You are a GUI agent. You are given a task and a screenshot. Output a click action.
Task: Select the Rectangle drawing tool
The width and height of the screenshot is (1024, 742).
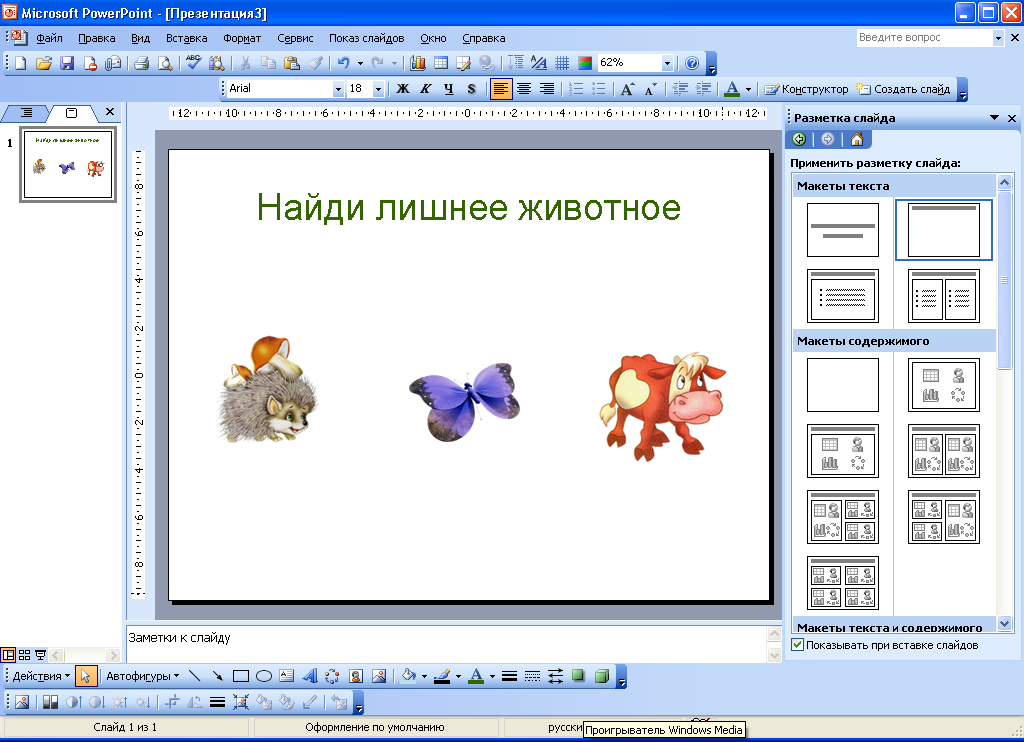[240, 677]
